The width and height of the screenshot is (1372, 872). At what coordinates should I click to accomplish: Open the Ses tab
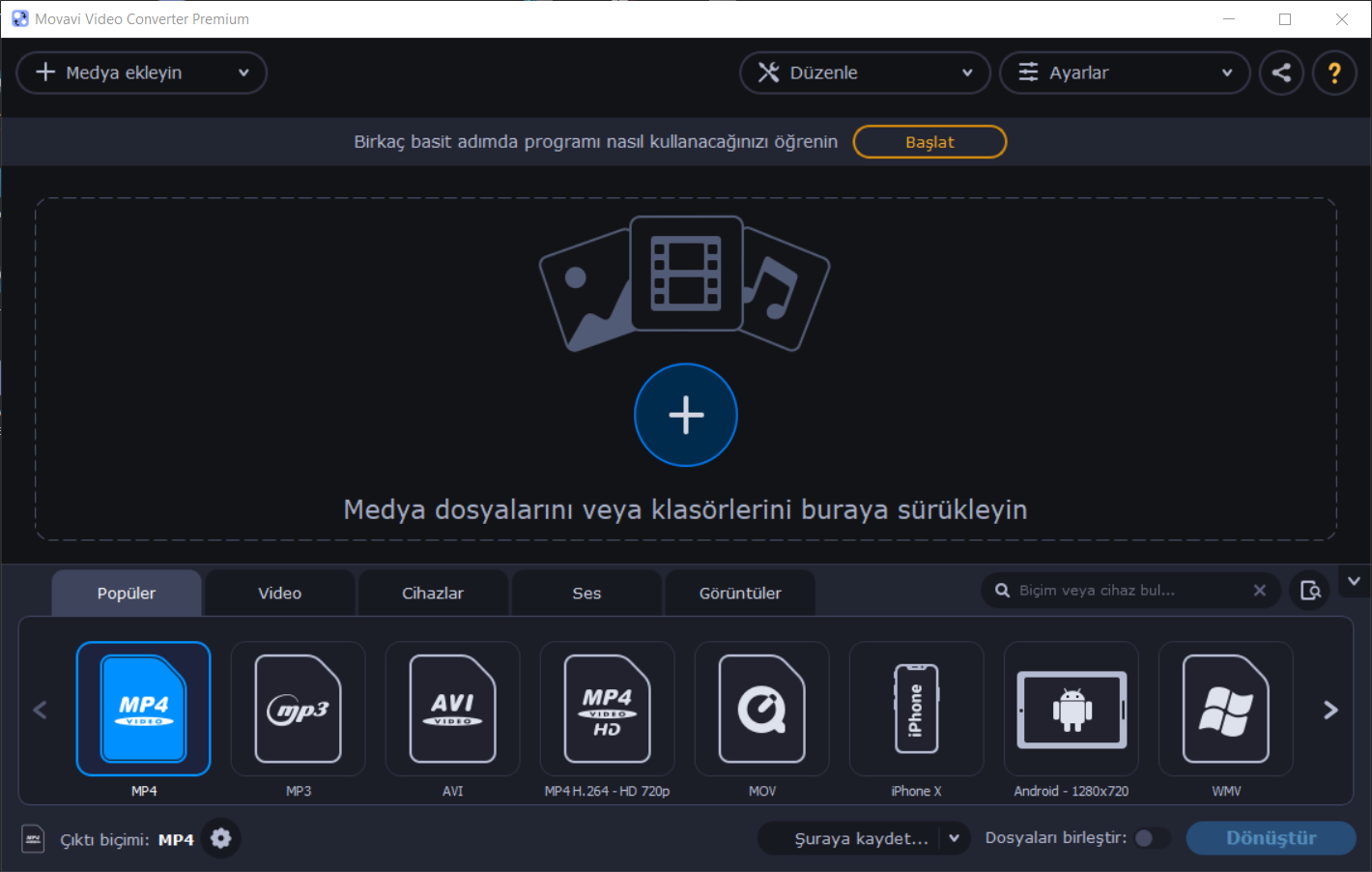(x=586, y=593)
